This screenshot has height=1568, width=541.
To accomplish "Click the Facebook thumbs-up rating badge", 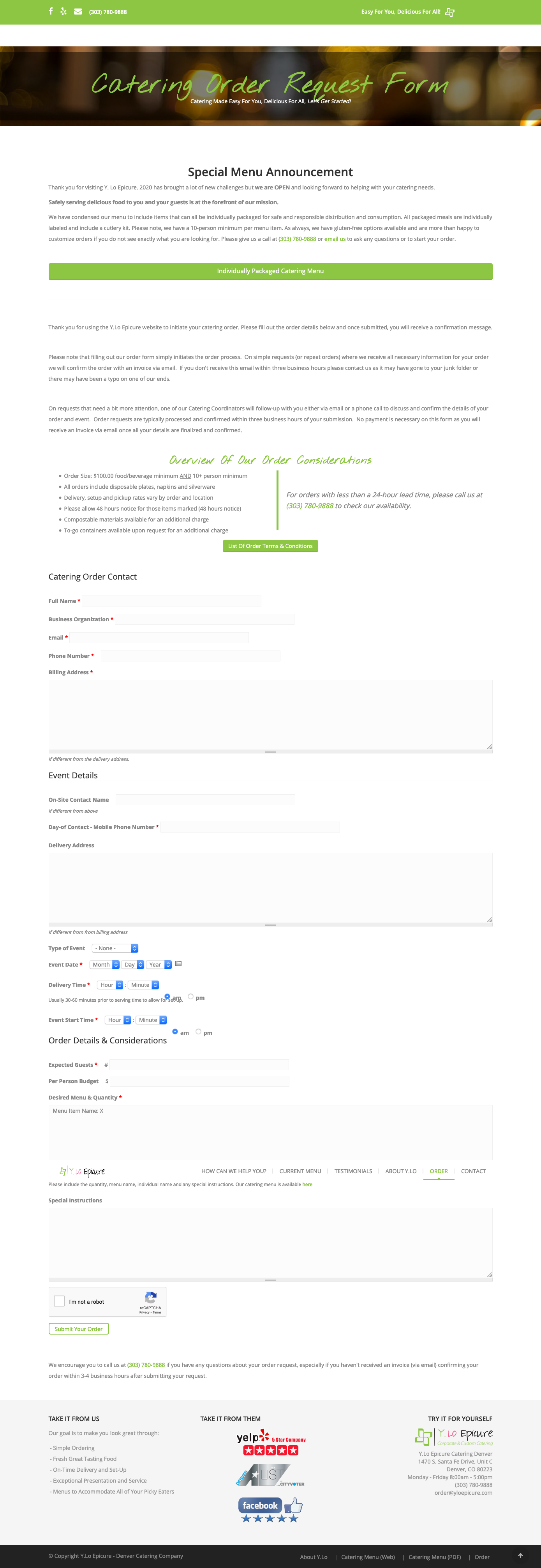I will [270, 1510].
